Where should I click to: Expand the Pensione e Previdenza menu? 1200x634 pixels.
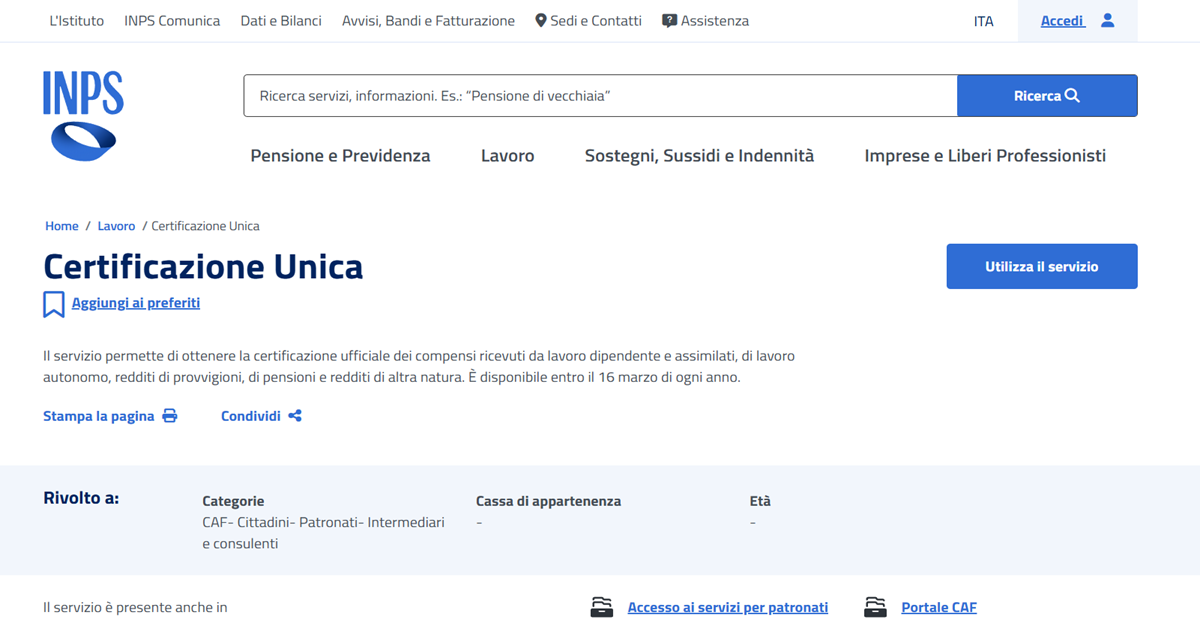[x=340, y=156]
